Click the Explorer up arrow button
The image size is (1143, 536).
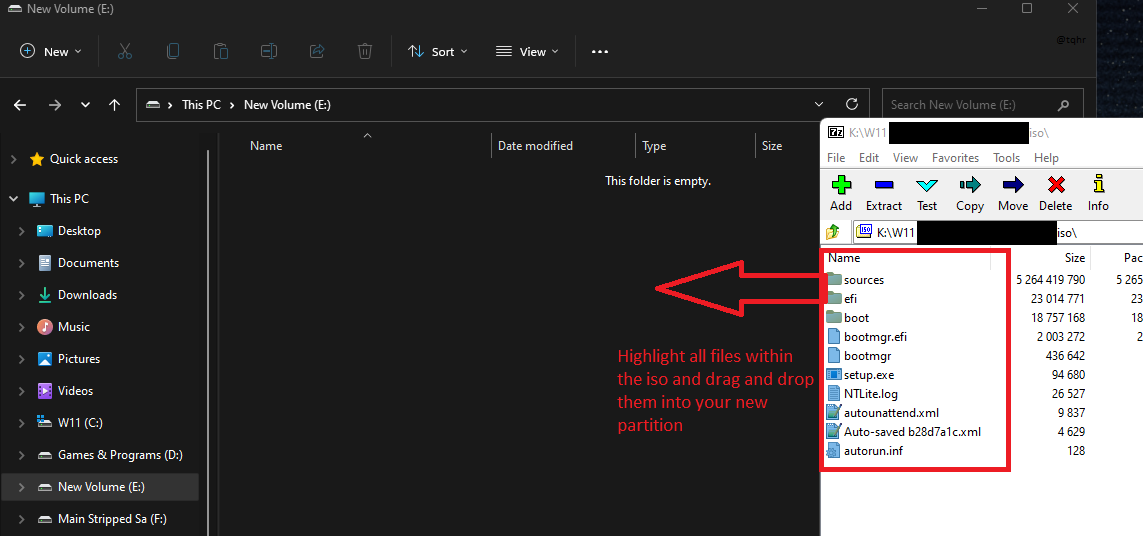115,104
